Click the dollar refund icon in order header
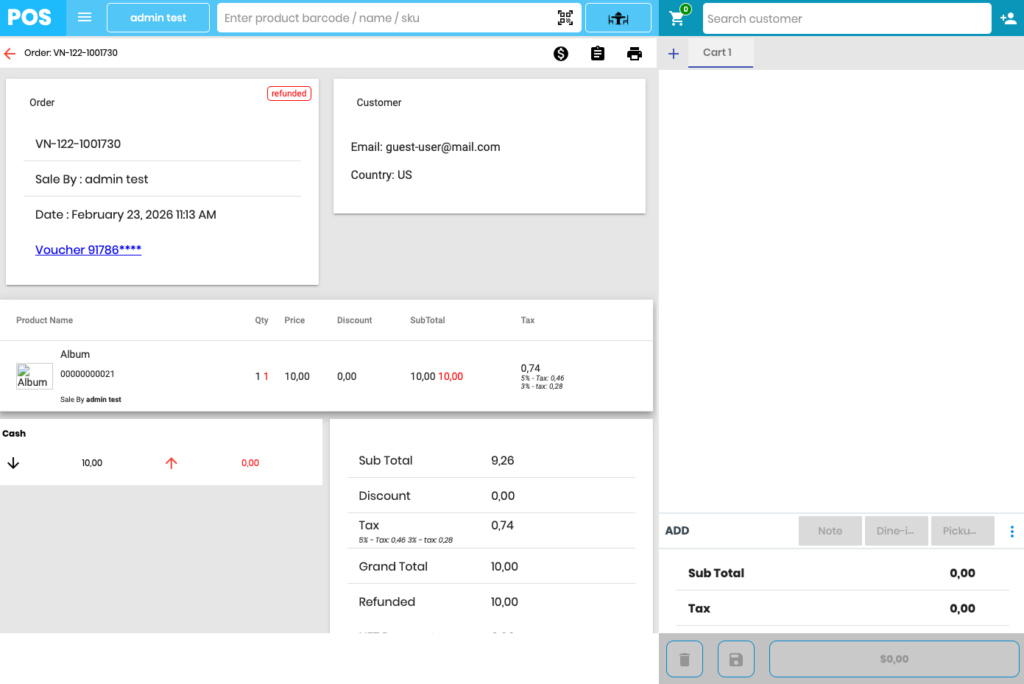This screenshot has width=1024, height=684. (561, 54)
